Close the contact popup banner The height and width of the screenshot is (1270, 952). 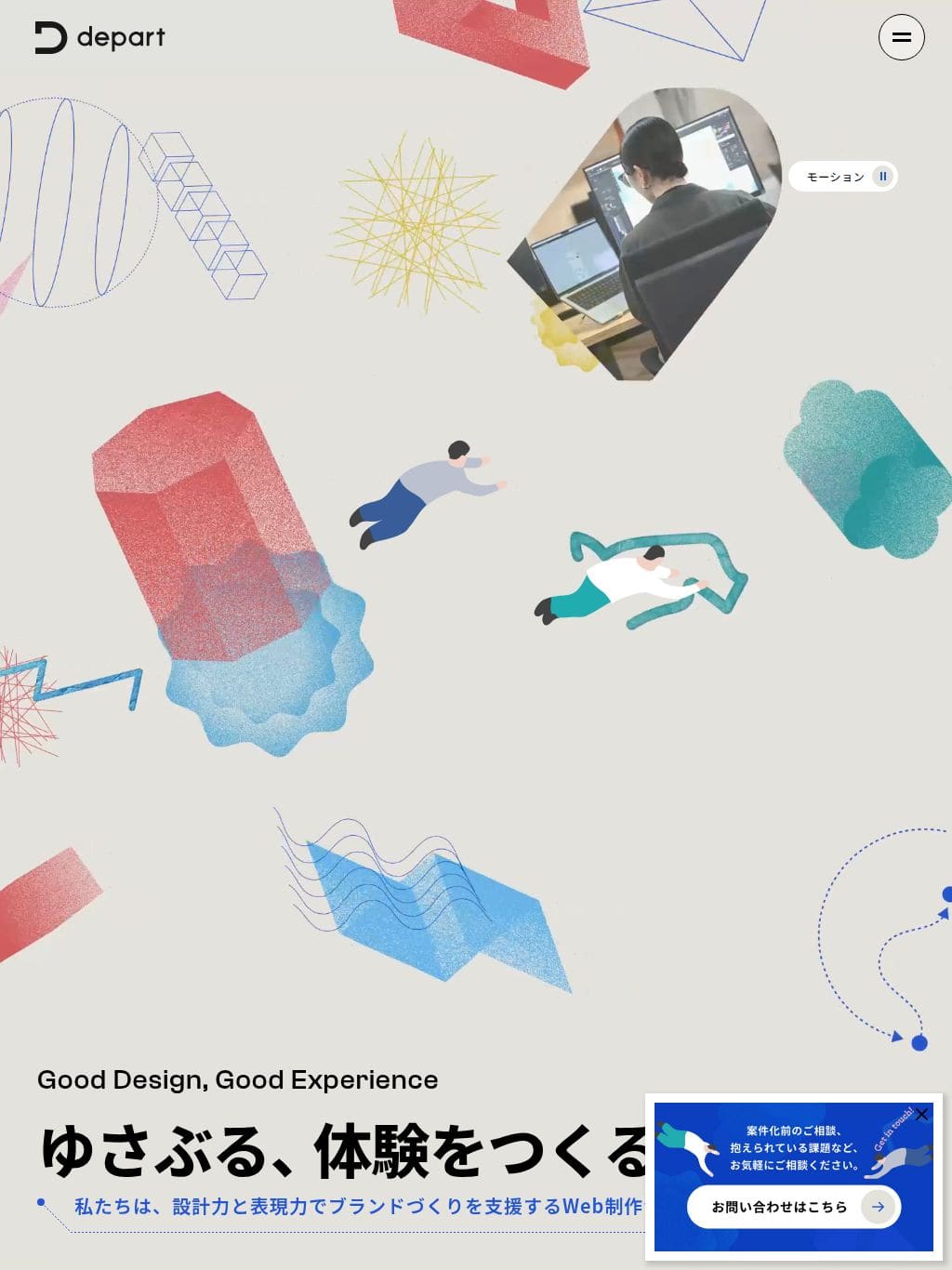[x=921, y=1114]
